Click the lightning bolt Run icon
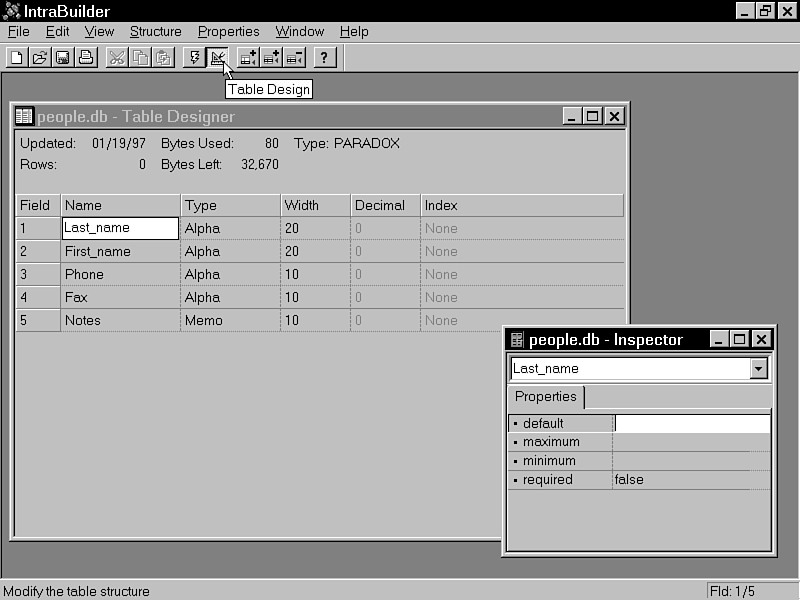 194,58
